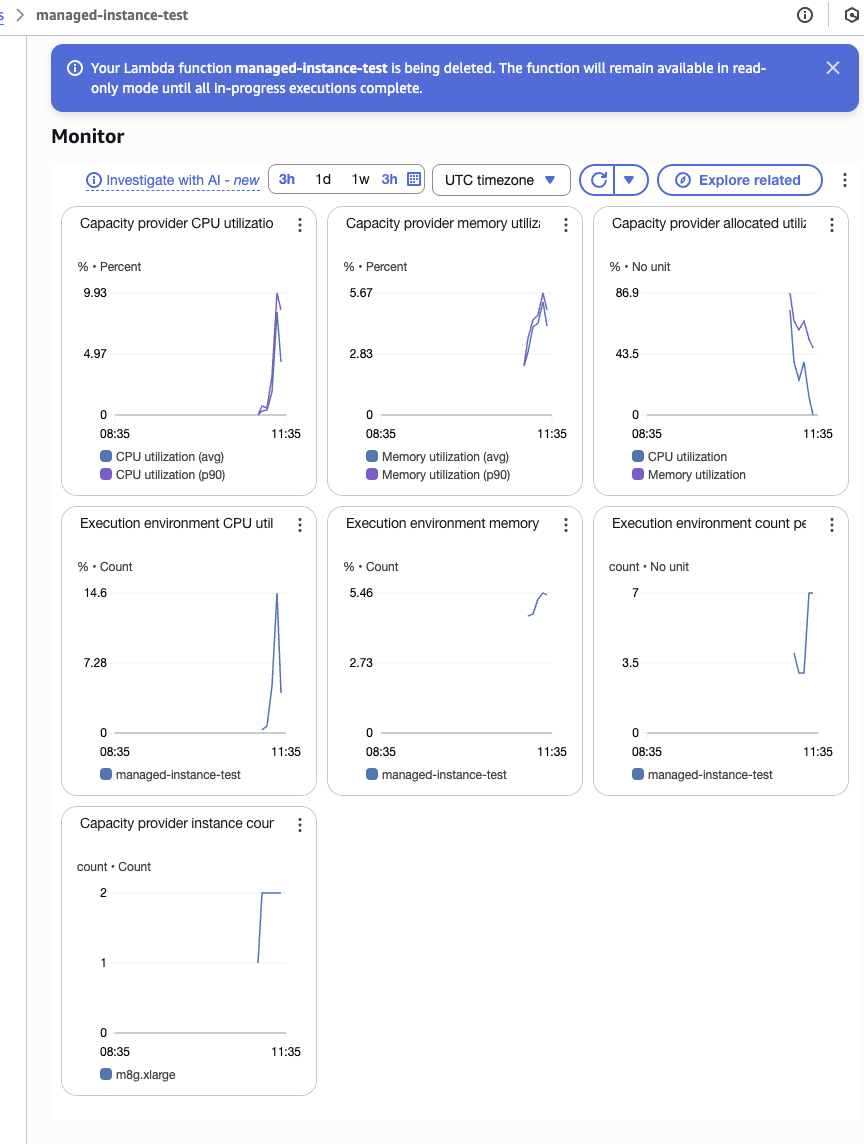Dismiss the function deletion notification banner
This screenshot has width=864, height=1144.
832,68
